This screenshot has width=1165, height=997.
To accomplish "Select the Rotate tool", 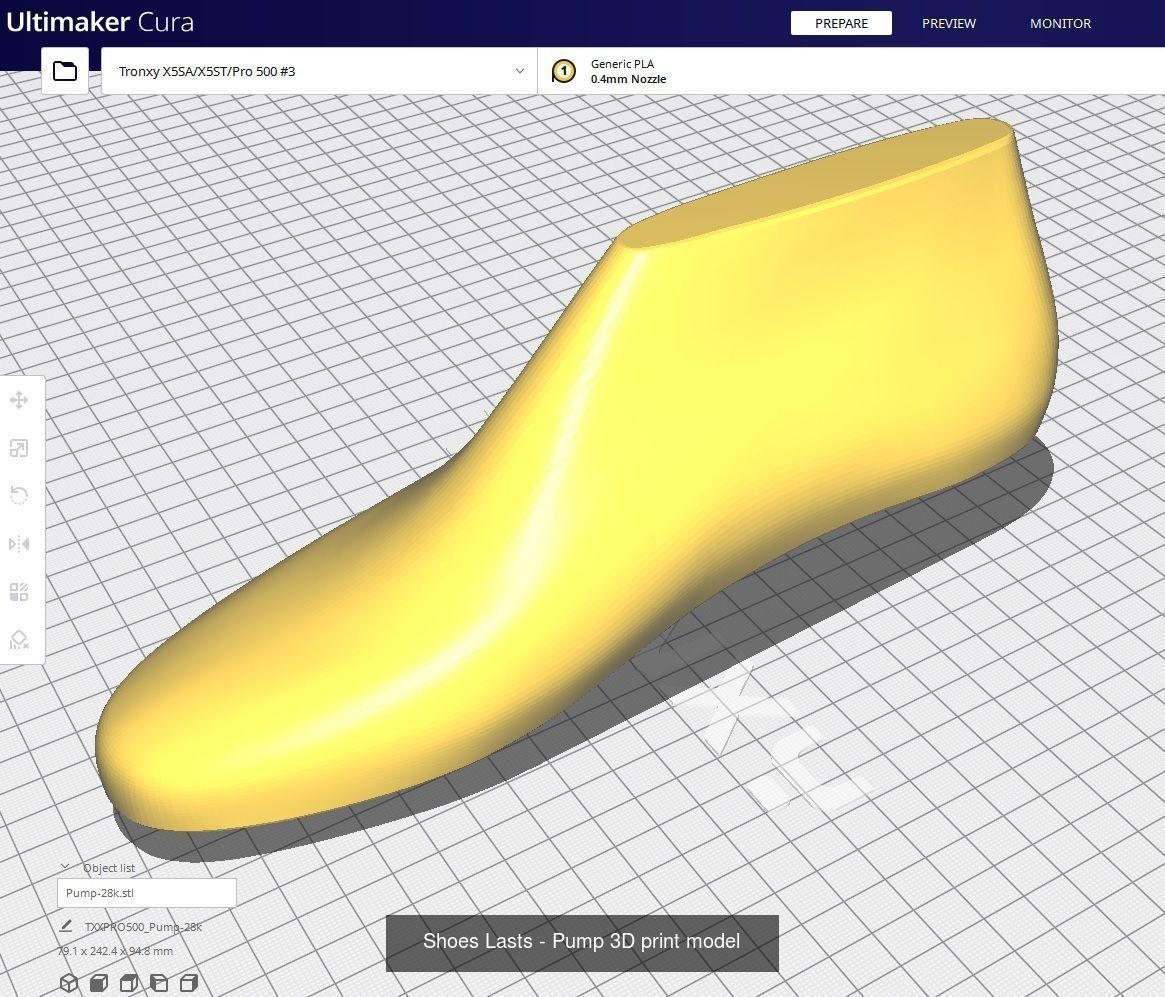I will tap(19, 495).
